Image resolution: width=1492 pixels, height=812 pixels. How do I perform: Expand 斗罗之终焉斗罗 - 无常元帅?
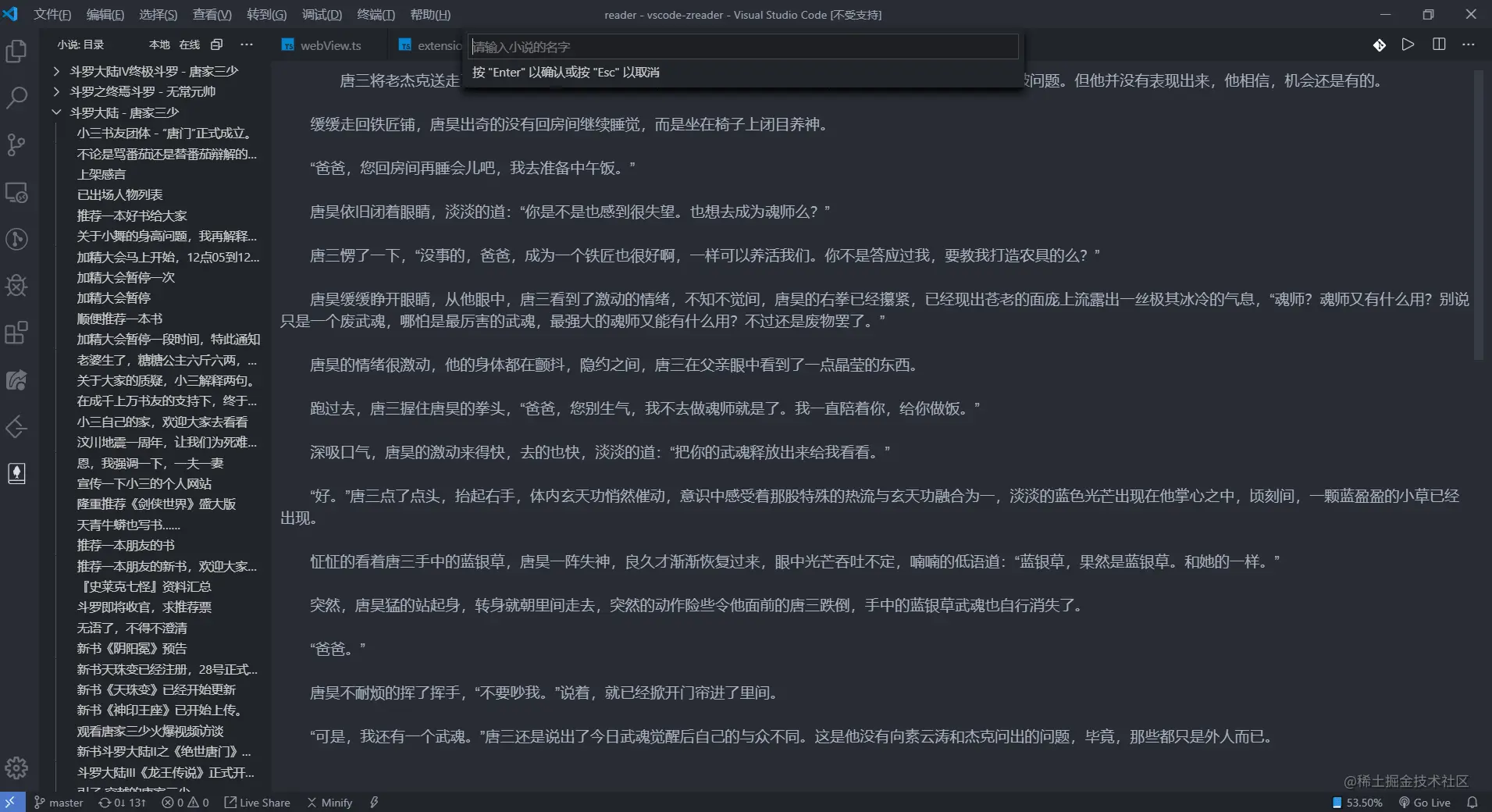pos(55,91)
